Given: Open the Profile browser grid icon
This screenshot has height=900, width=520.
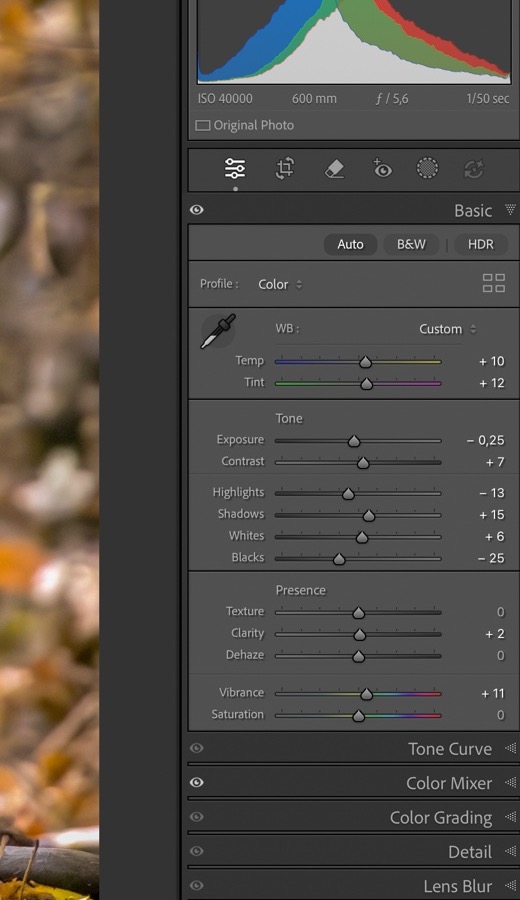Looking at the screenshot, I should tap(494, 283).
